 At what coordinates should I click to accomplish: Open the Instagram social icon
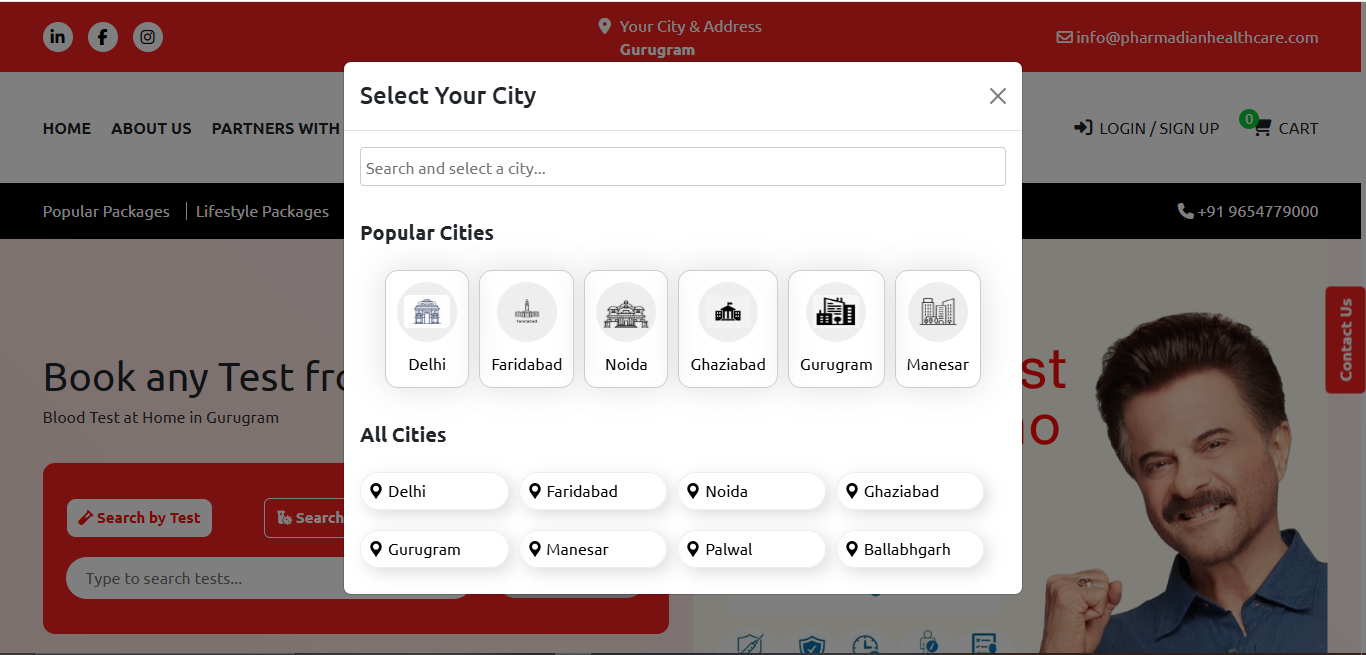tap(148, 37)
